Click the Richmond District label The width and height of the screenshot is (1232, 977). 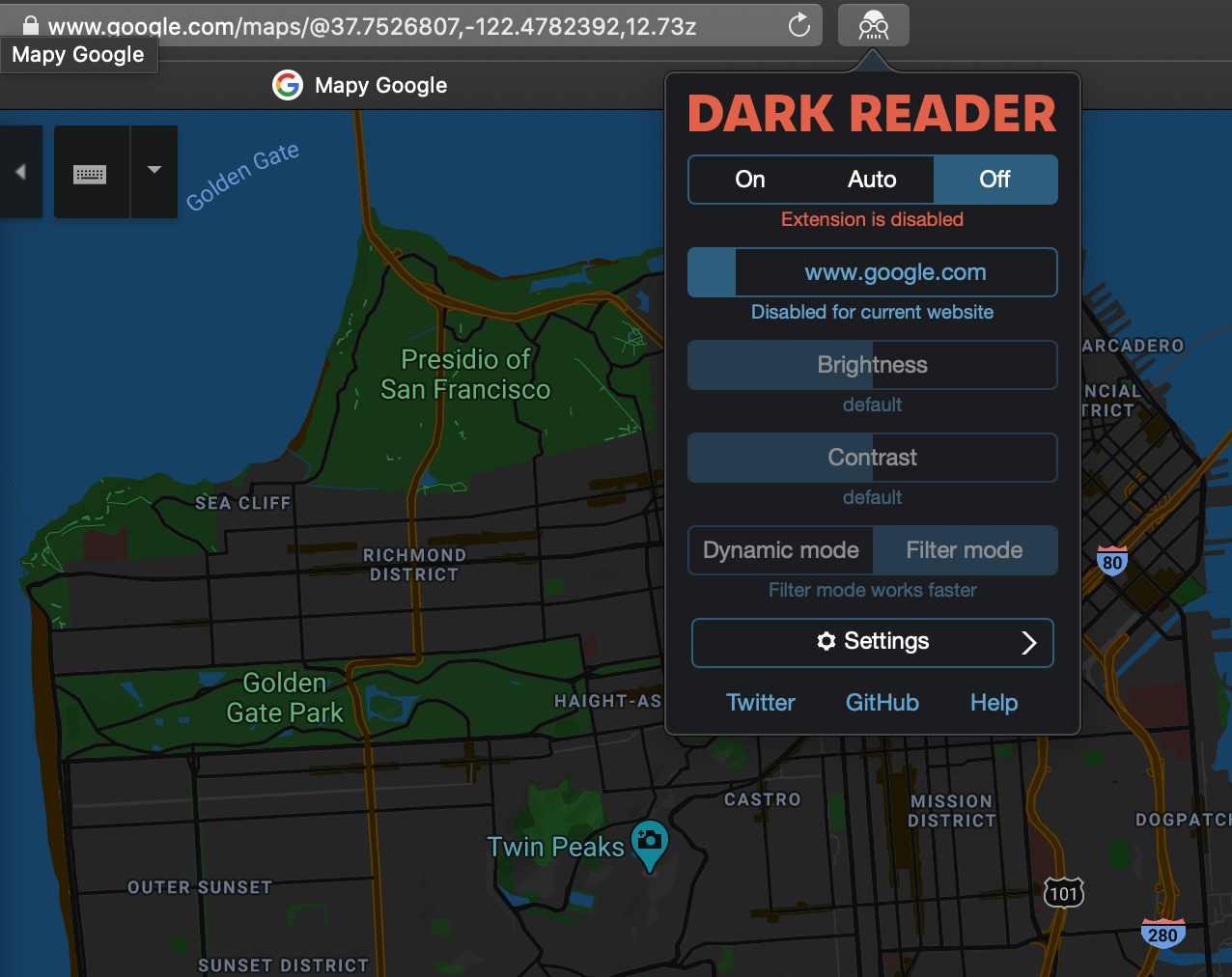pyautogui.click(x=414, y=565)
